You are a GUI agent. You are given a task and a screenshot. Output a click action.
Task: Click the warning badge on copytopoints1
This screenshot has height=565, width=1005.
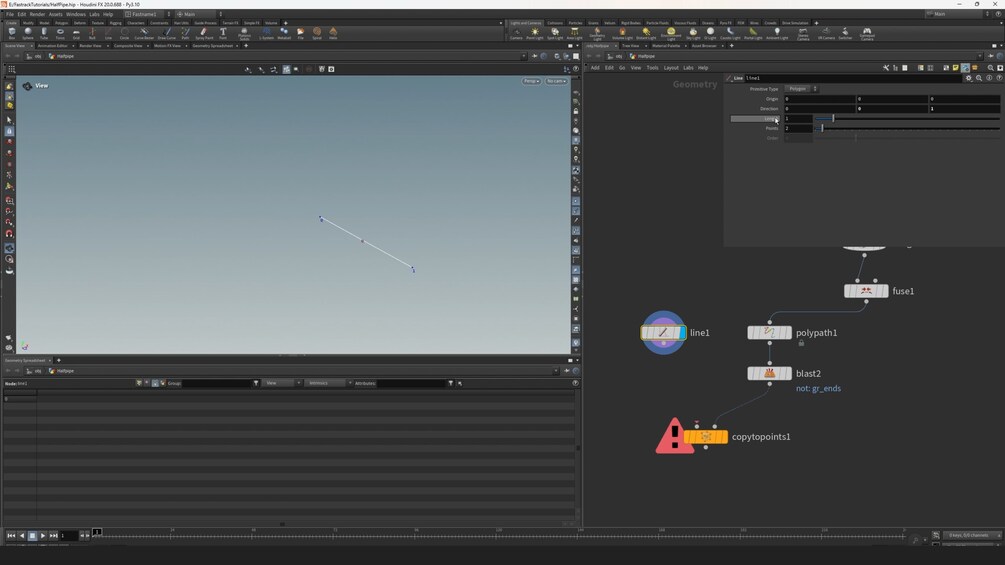674,437
